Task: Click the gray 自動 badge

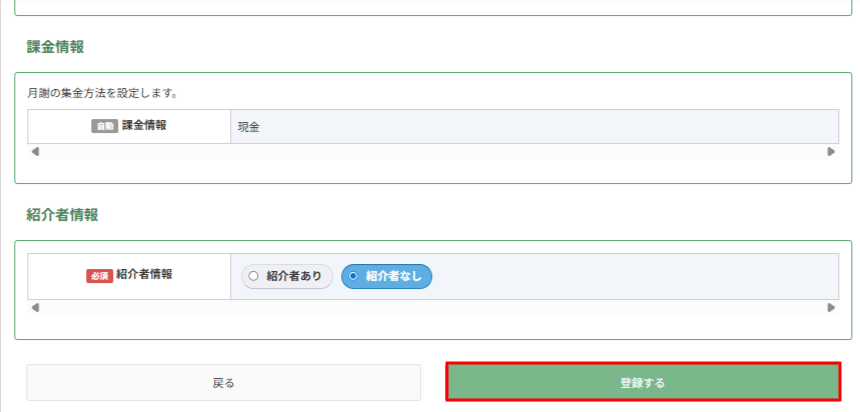Action: point(104,126)
